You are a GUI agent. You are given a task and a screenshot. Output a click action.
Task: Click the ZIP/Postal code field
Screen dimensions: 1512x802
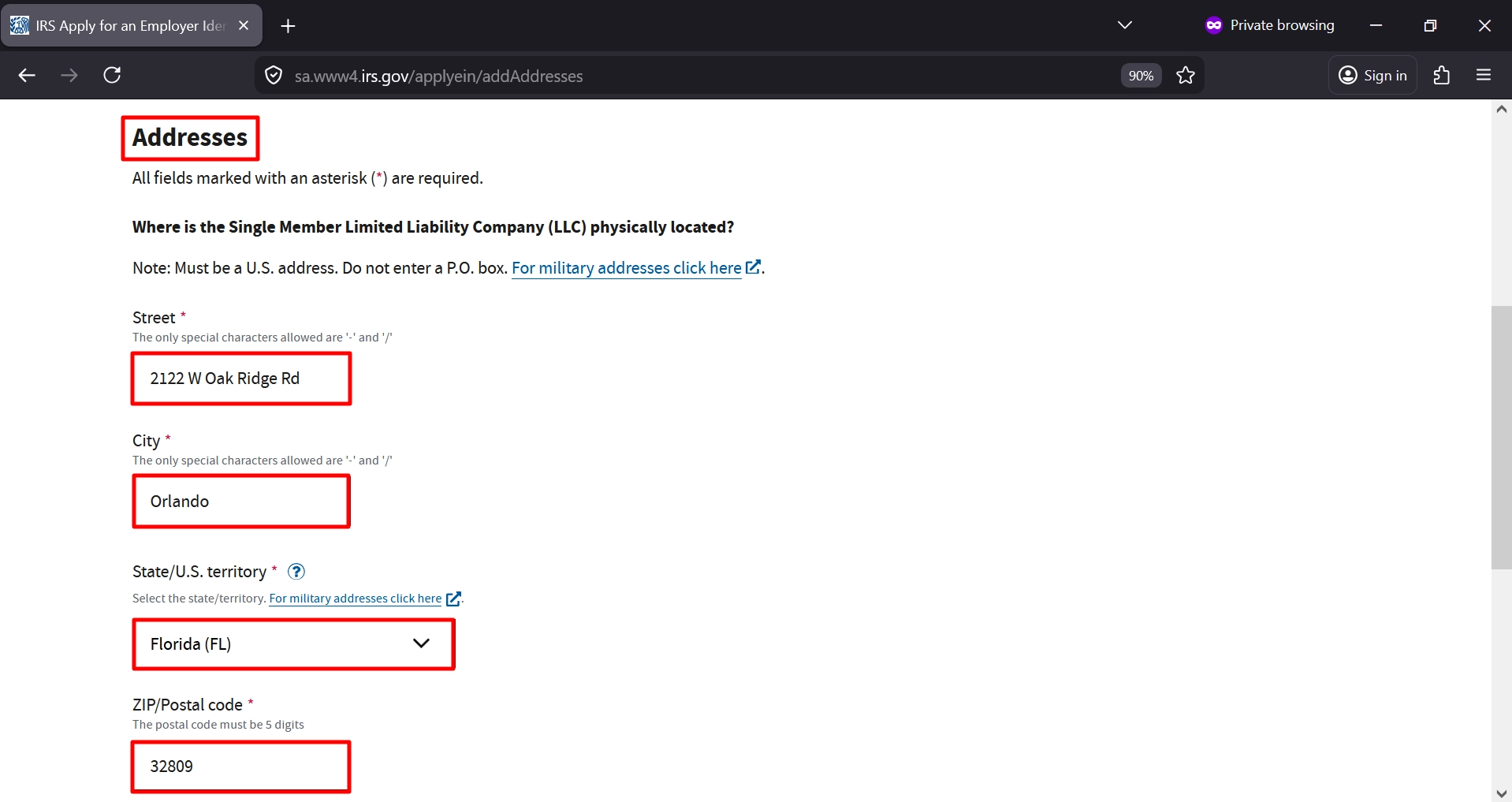pos(241,767)
